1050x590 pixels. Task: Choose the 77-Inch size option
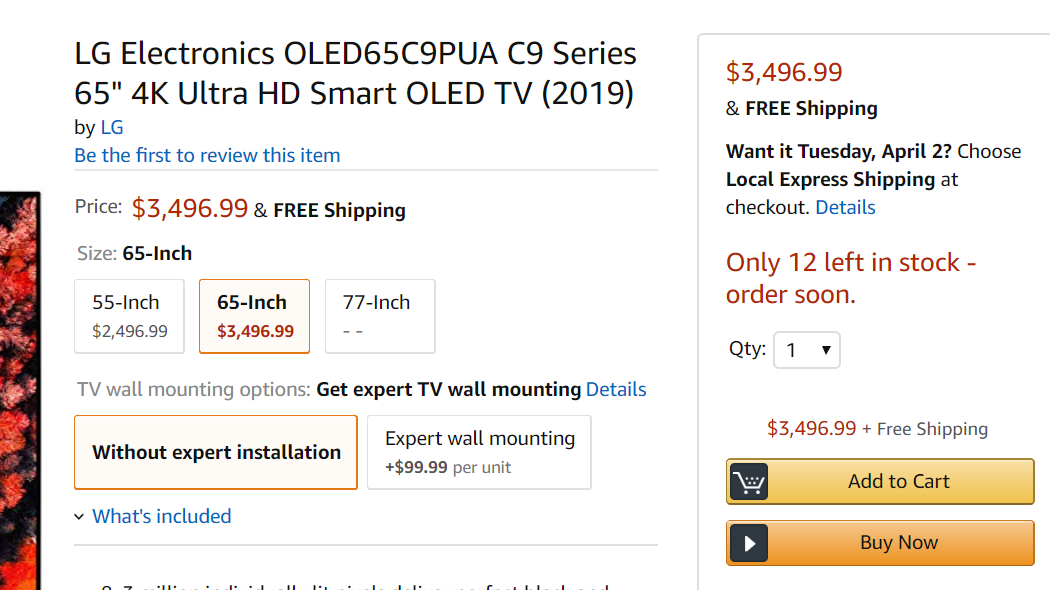tap(380, 316)
